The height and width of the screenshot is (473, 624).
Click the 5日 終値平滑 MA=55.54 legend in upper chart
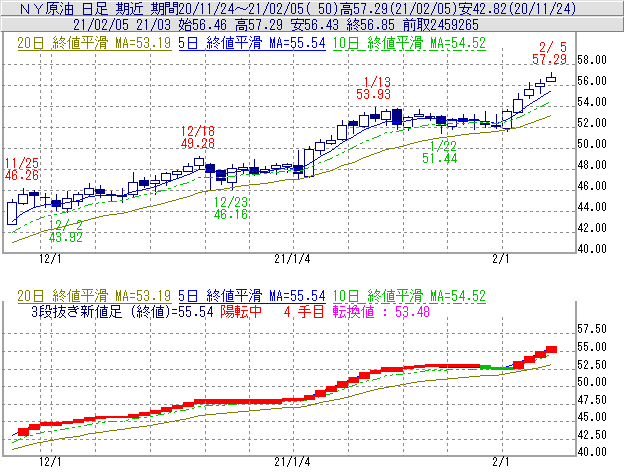(252, 43)
